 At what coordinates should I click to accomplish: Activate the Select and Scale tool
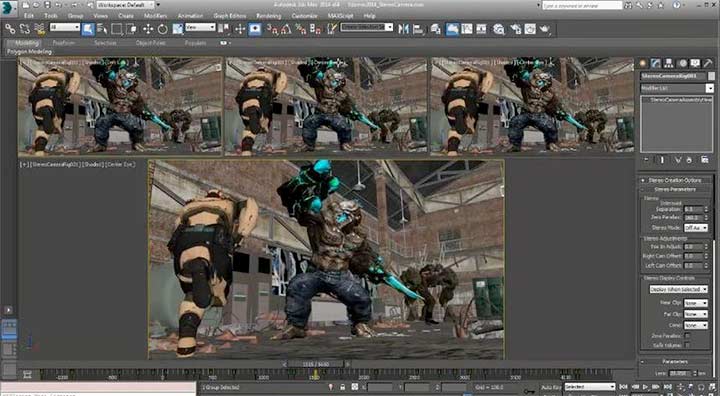click(x=178, y=29)
